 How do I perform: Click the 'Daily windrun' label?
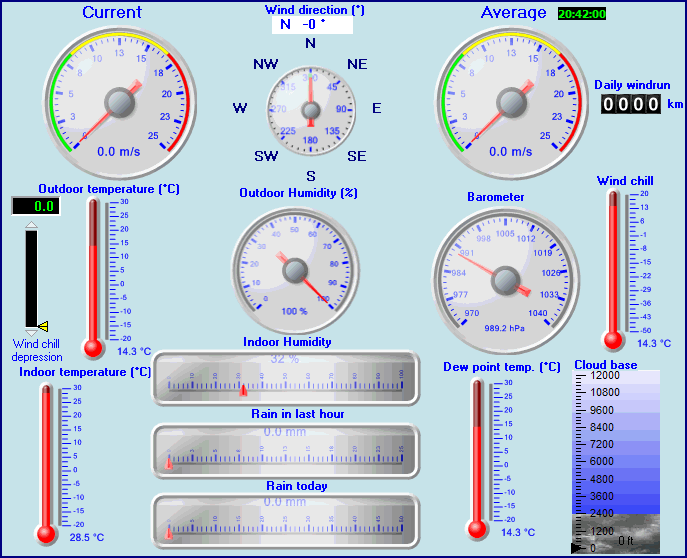(632, 85)
